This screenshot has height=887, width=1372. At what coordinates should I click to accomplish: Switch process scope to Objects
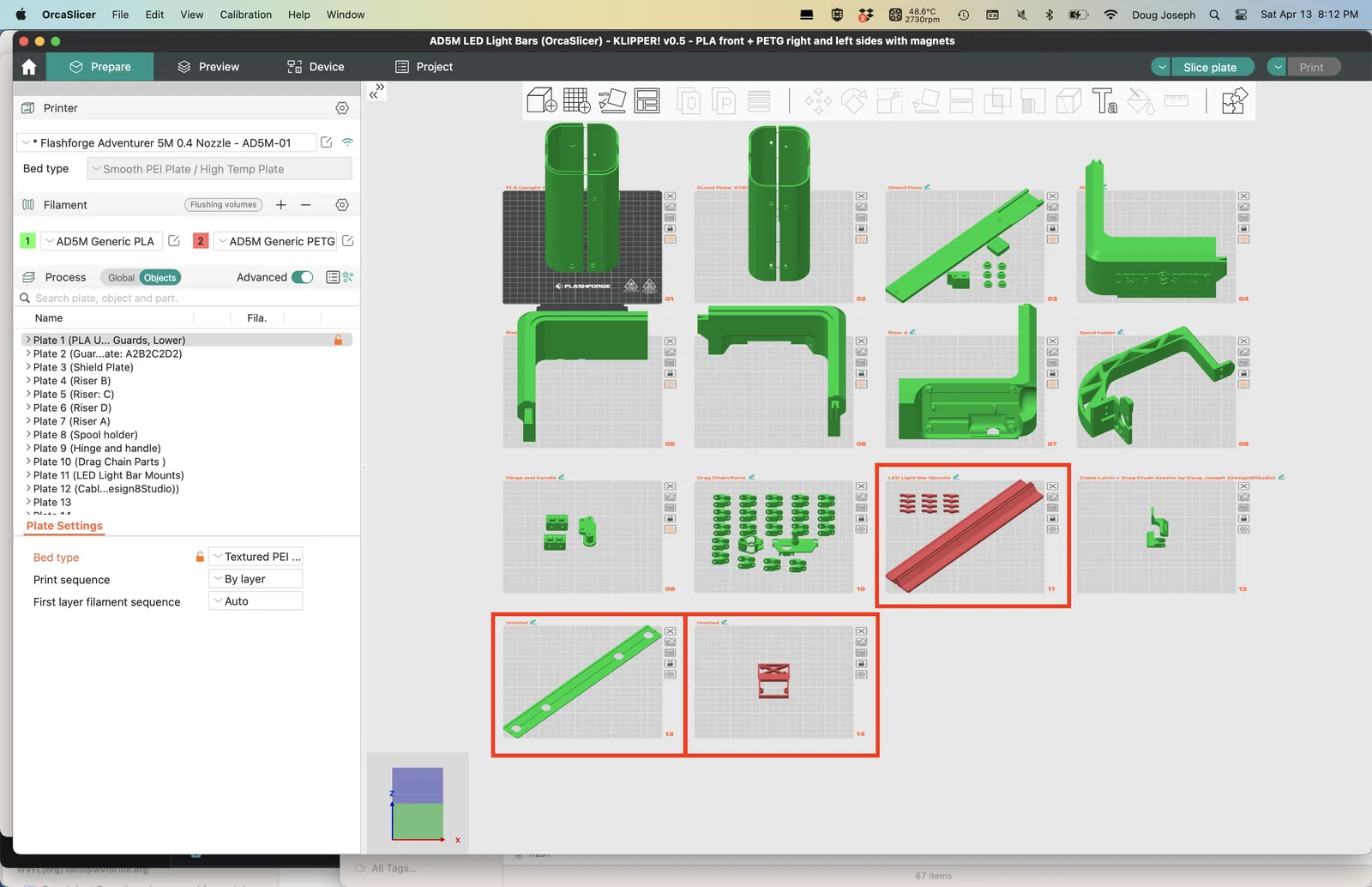[160, 277]
